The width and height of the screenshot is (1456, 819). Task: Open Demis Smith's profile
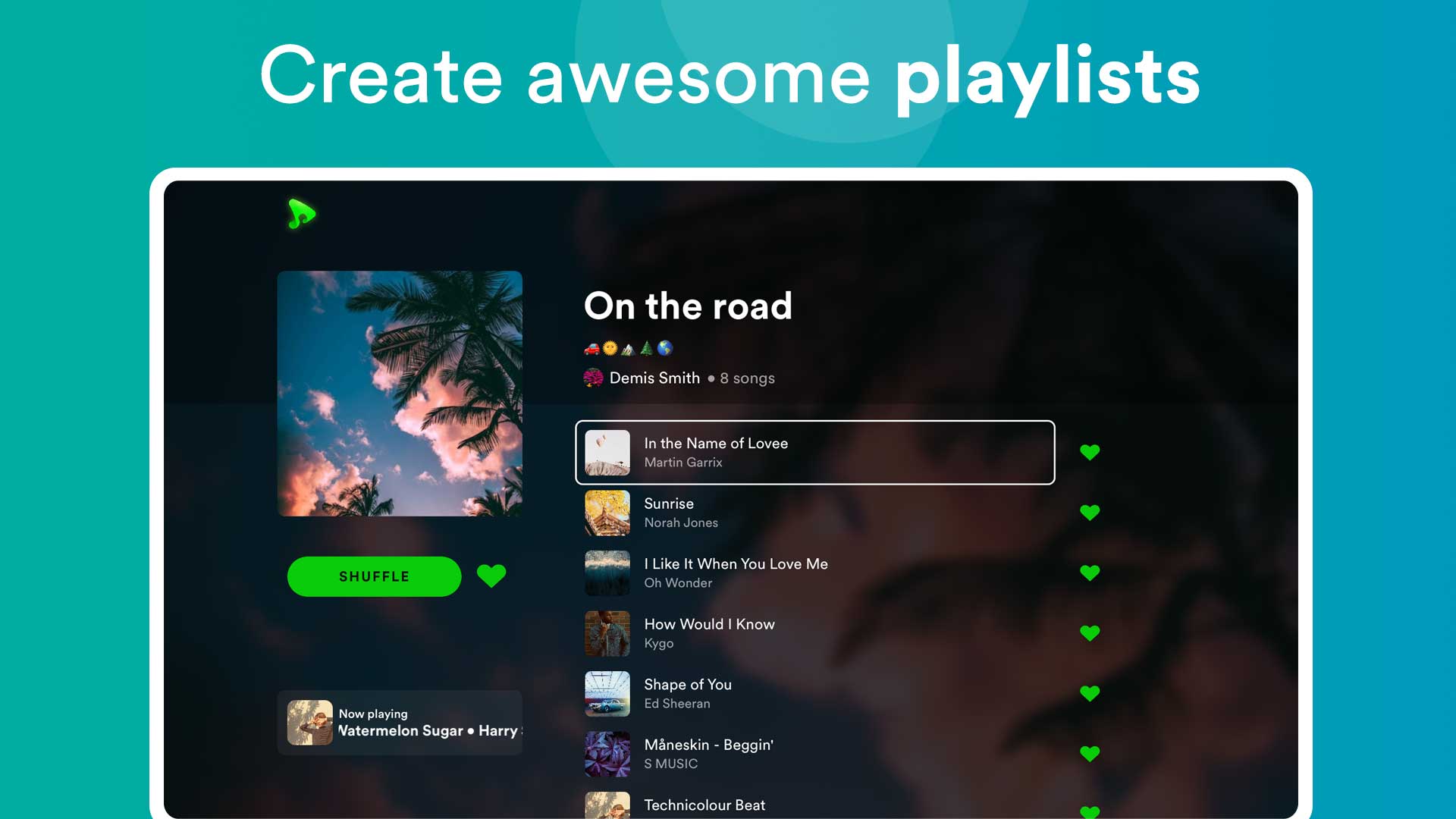[654, 378]
